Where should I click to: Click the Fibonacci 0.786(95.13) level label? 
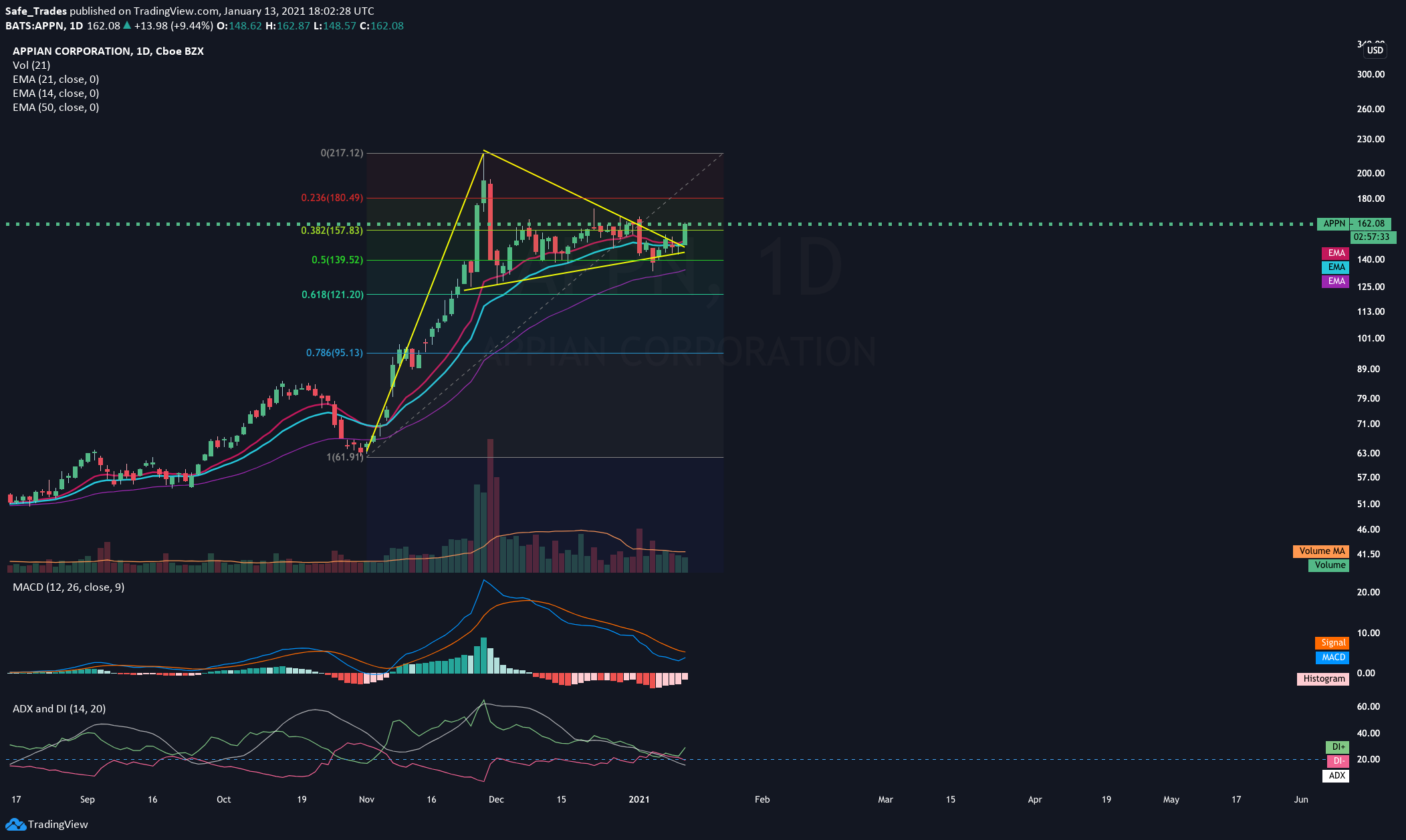(x=334, y=353)
